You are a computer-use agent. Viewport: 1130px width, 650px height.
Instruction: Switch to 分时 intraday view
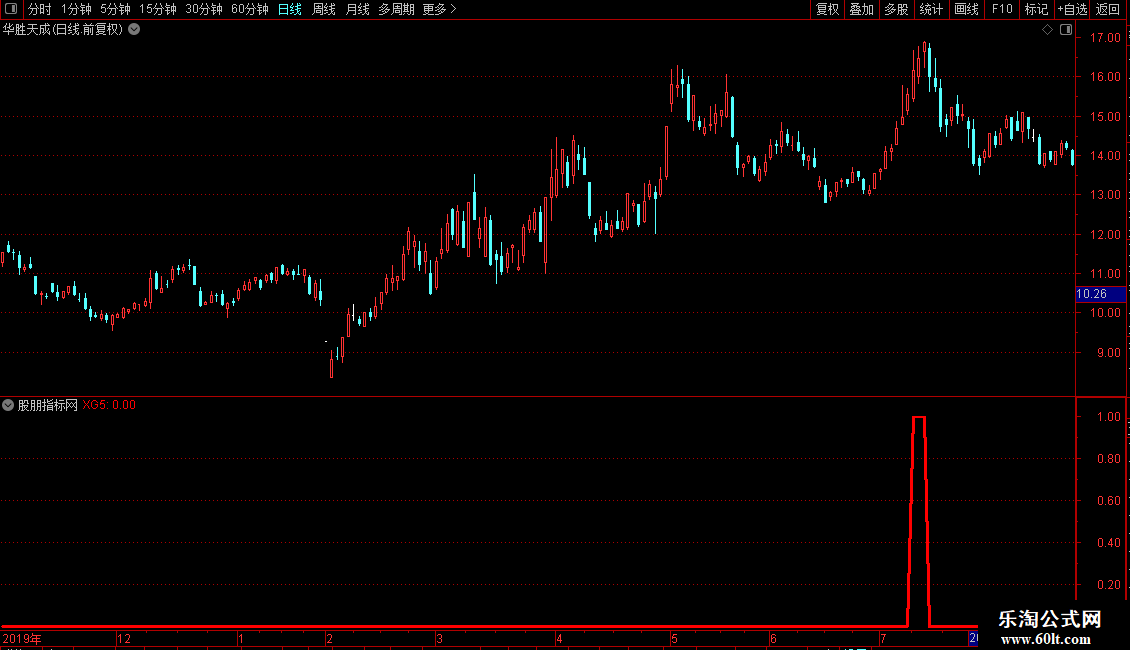click(x=40, y=9)
